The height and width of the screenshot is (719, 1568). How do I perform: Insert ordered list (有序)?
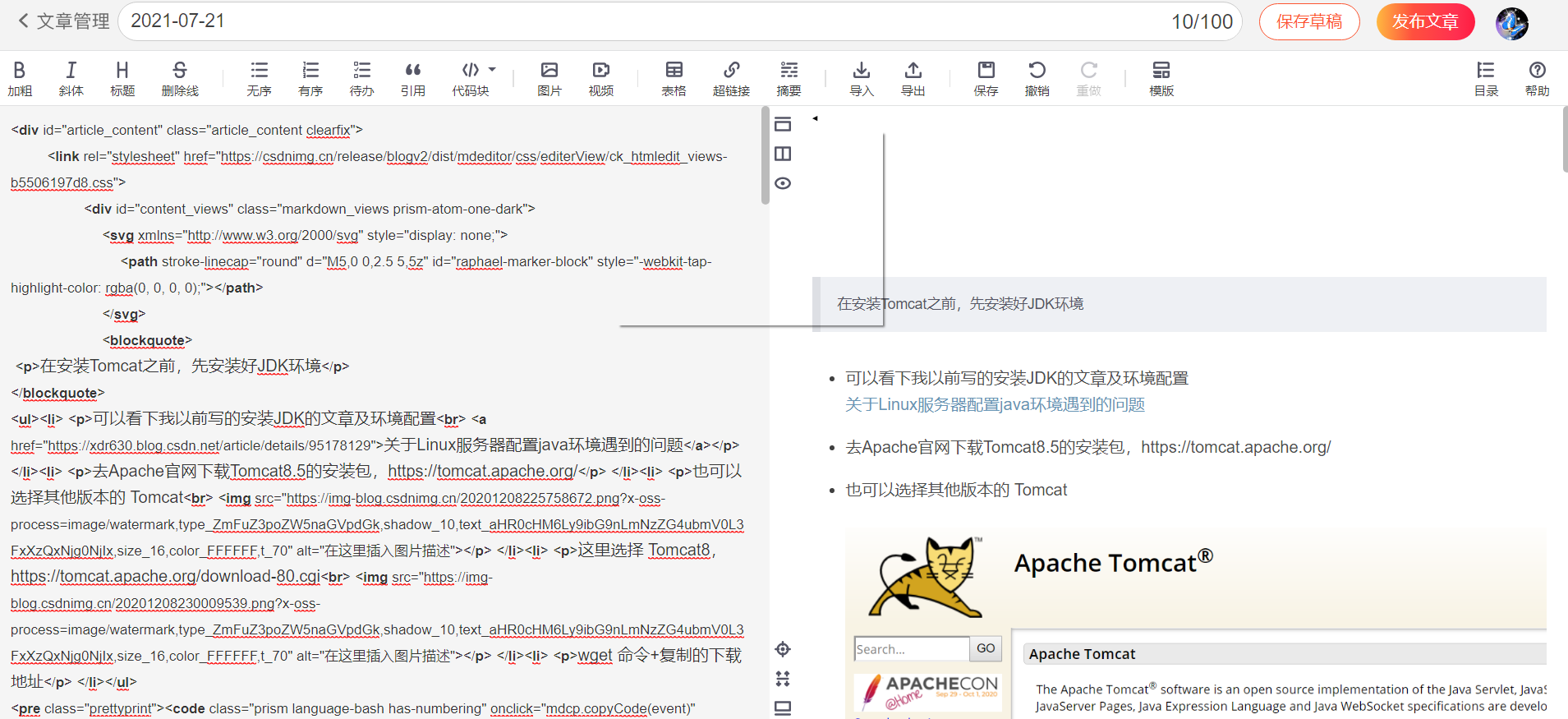310,79
